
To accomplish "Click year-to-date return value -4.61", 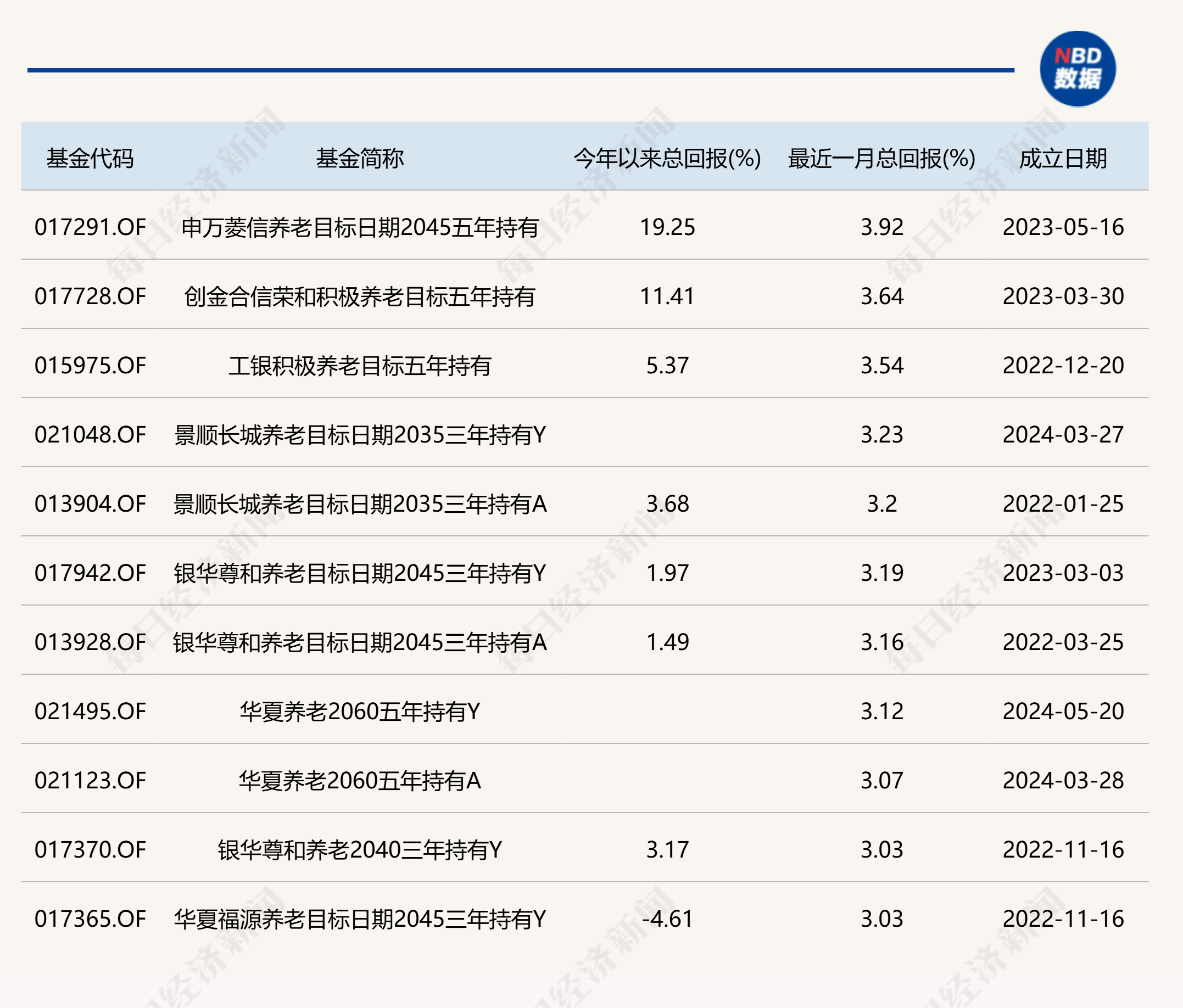I will (x=667, y=919).
